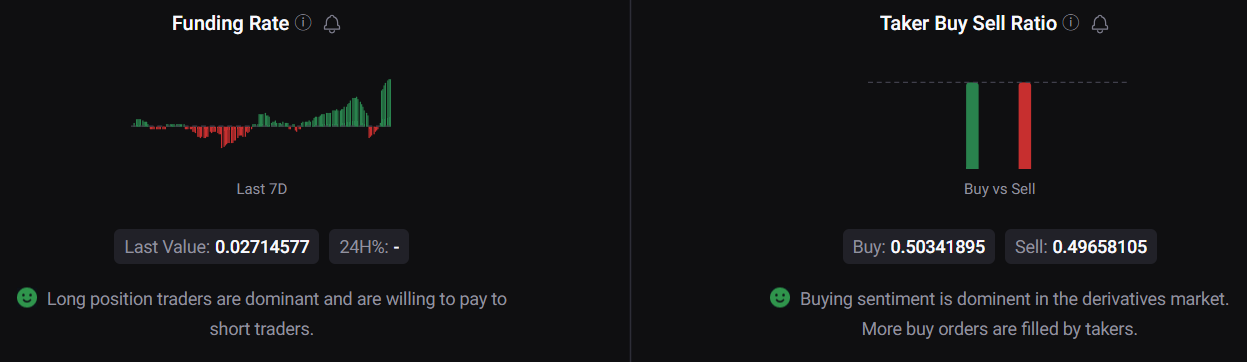This screenshot has height=362, width=1247.
Task: Click the Funding Rate info icon
Action: pos(304,23)
